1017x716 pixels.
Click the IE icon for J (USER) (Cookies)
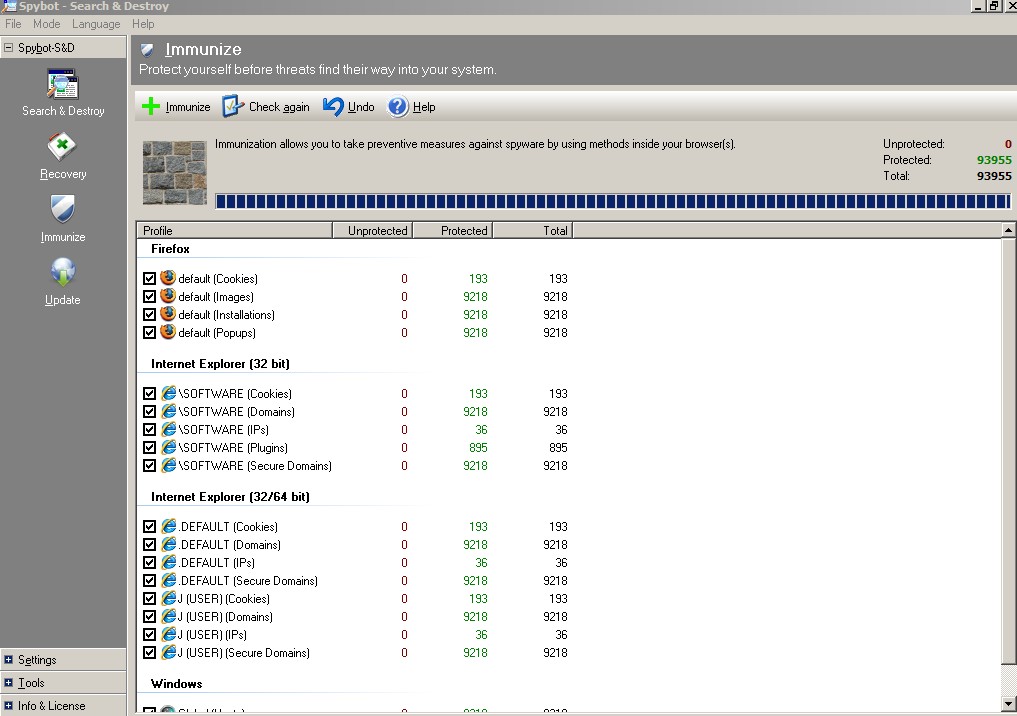(169, 598)
